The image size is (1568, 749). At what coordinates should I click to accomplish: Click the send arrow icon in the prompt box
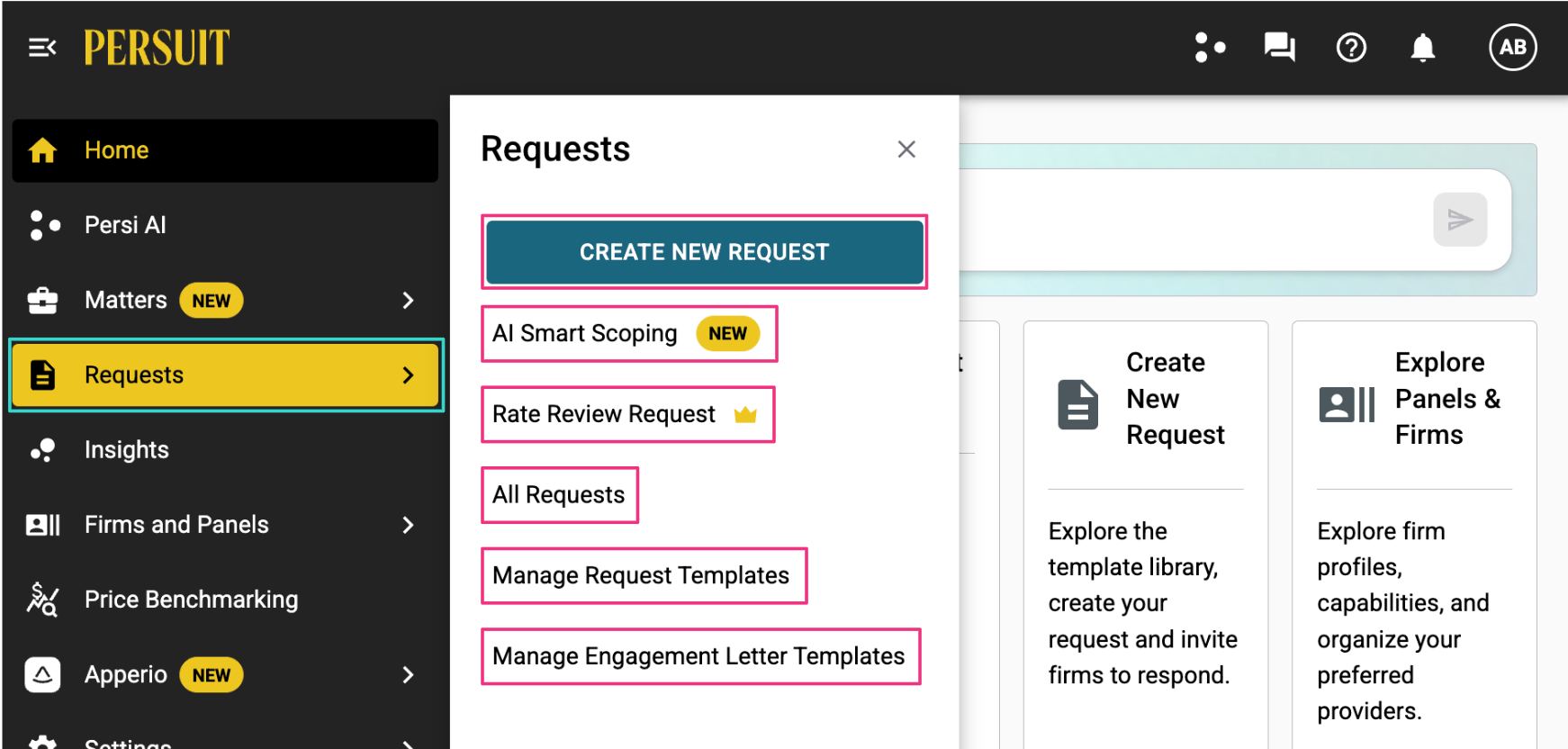click(1460, 220)
